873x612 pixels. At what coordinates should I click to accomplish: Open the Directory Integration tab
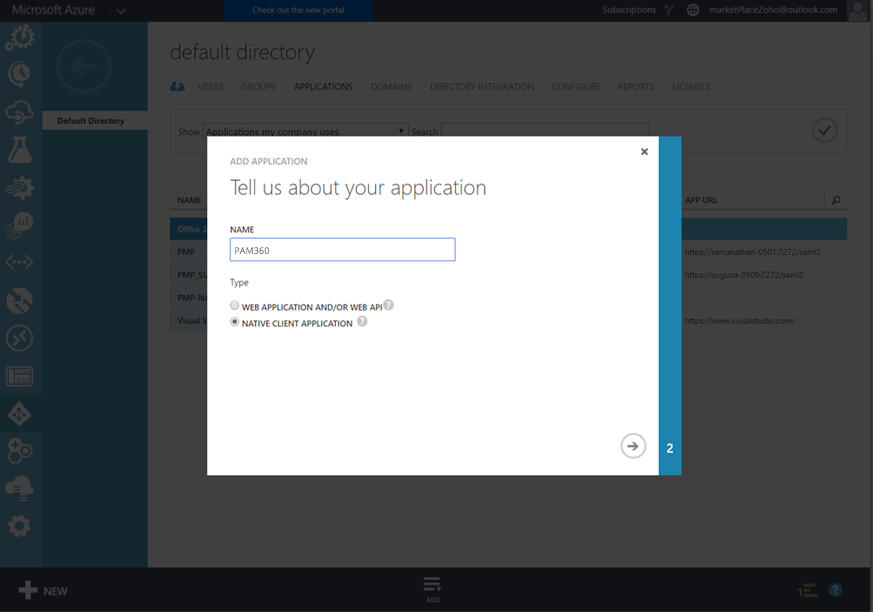[482, 87]
